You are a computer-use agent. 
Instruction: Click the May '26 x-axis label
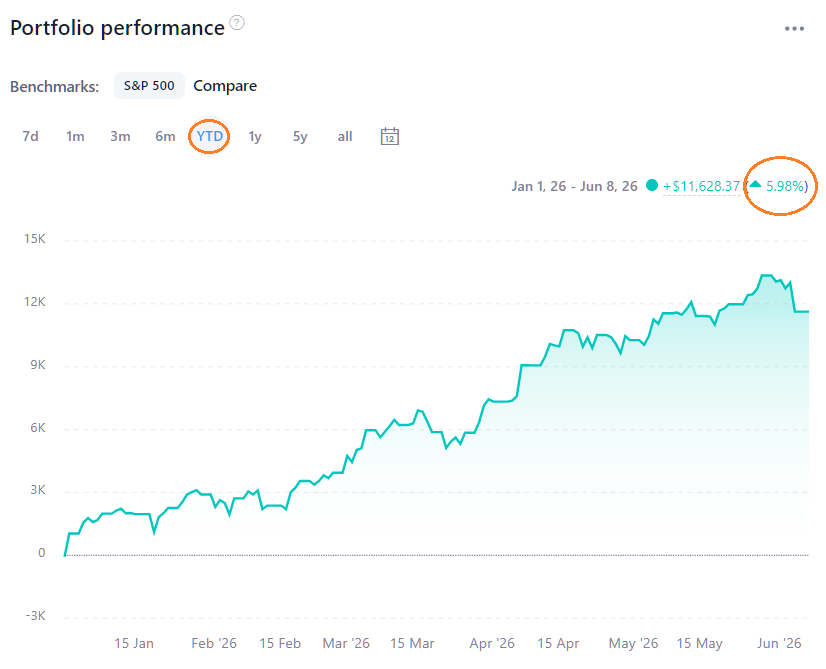(x=634, y=643)
